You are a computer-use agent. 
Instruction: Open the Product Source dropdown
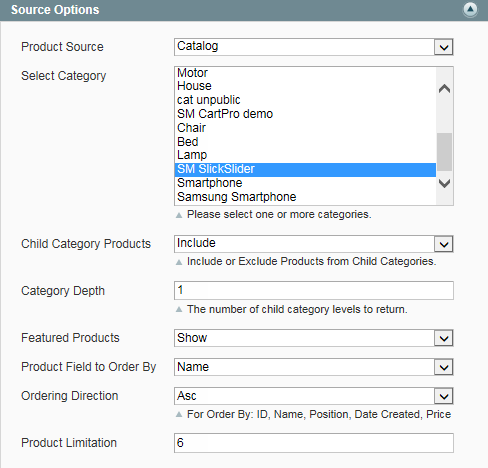(313, 47)
